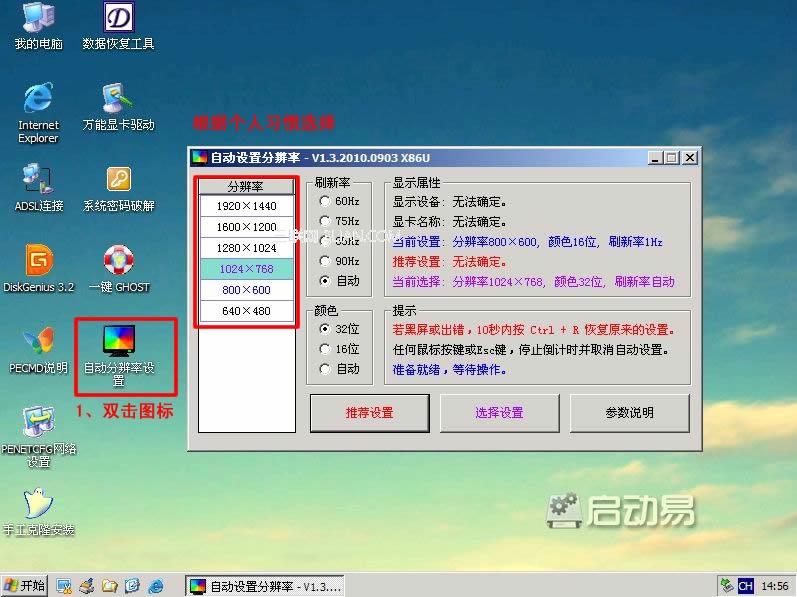Image resolution: width=797 pixels, height=597 pixels.
Task: Select the 1600×1200 resolution row
Action: (x=247, y=227)
